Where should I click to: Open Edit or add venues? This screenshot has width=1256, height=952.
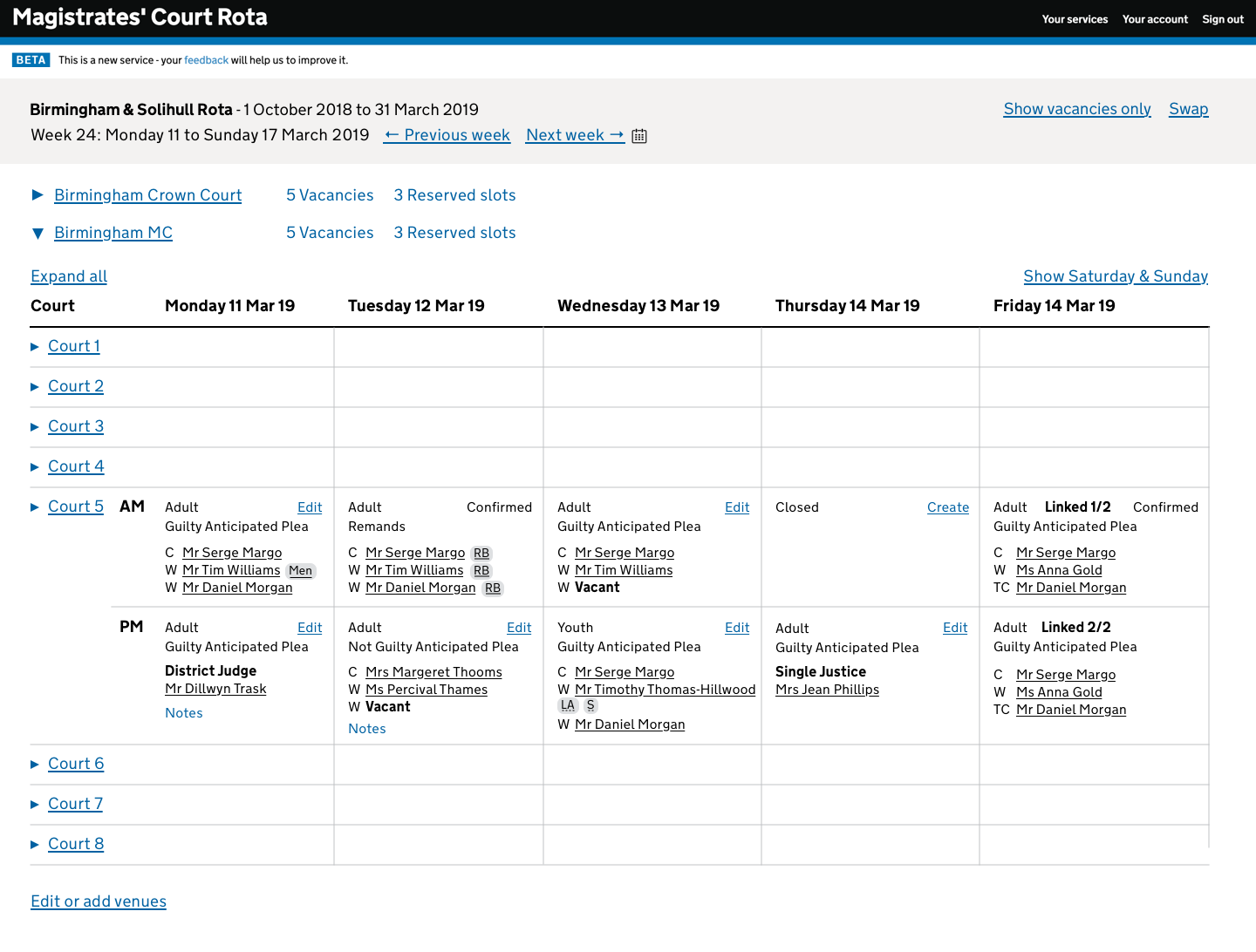[99, 901]
